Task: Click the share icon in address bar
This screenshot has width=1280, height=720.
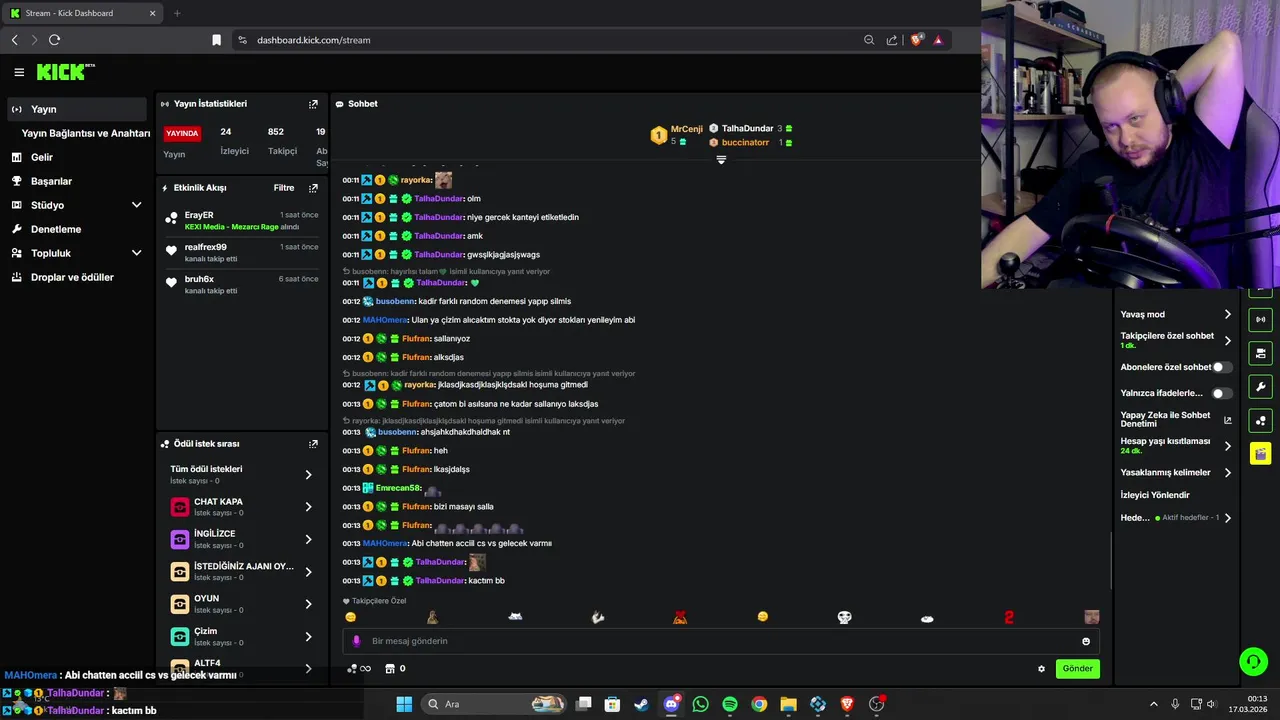Action: 891,40
